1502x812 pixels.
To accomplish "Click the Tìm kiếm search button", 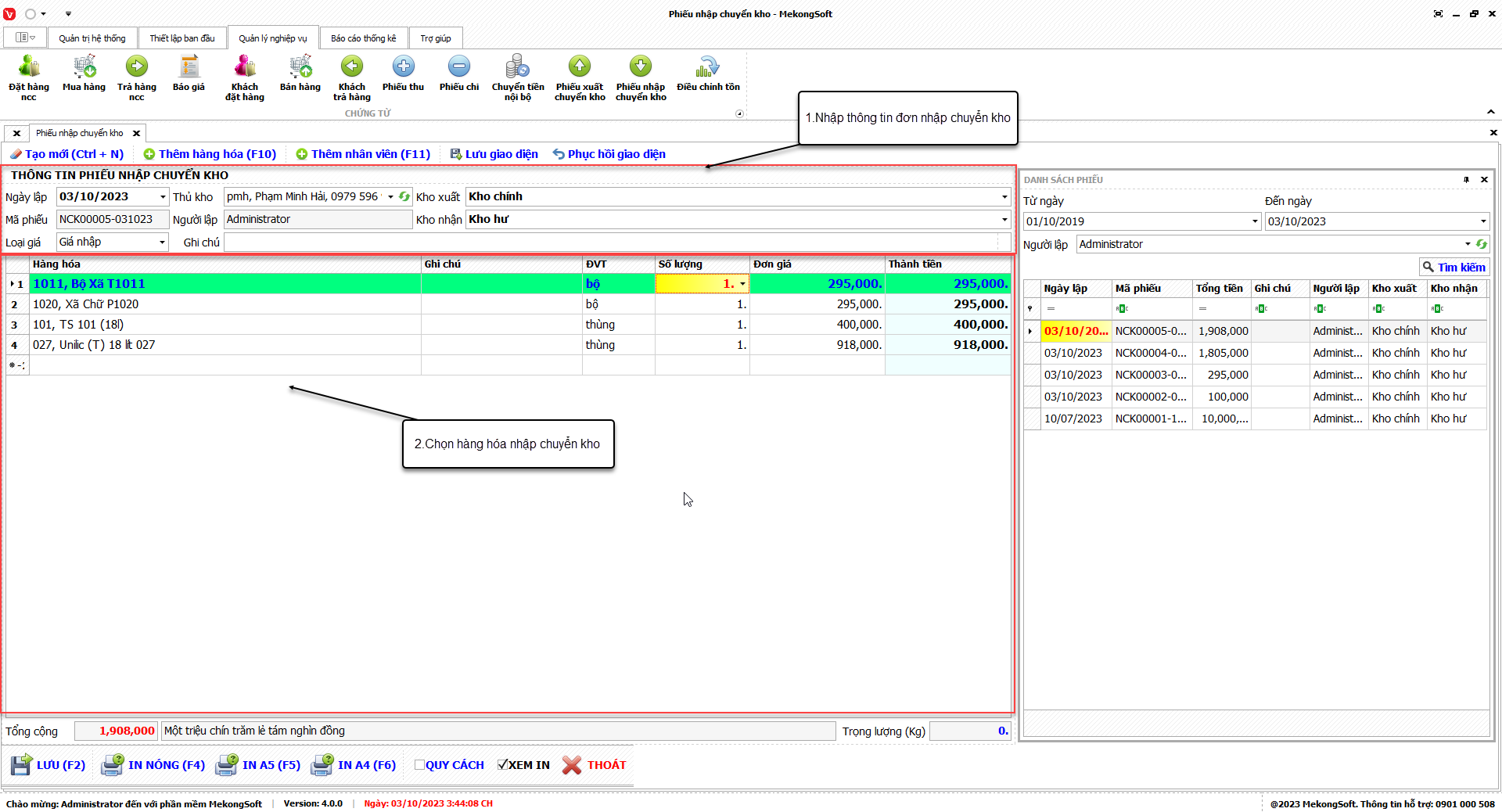I will pos(1453,268).
